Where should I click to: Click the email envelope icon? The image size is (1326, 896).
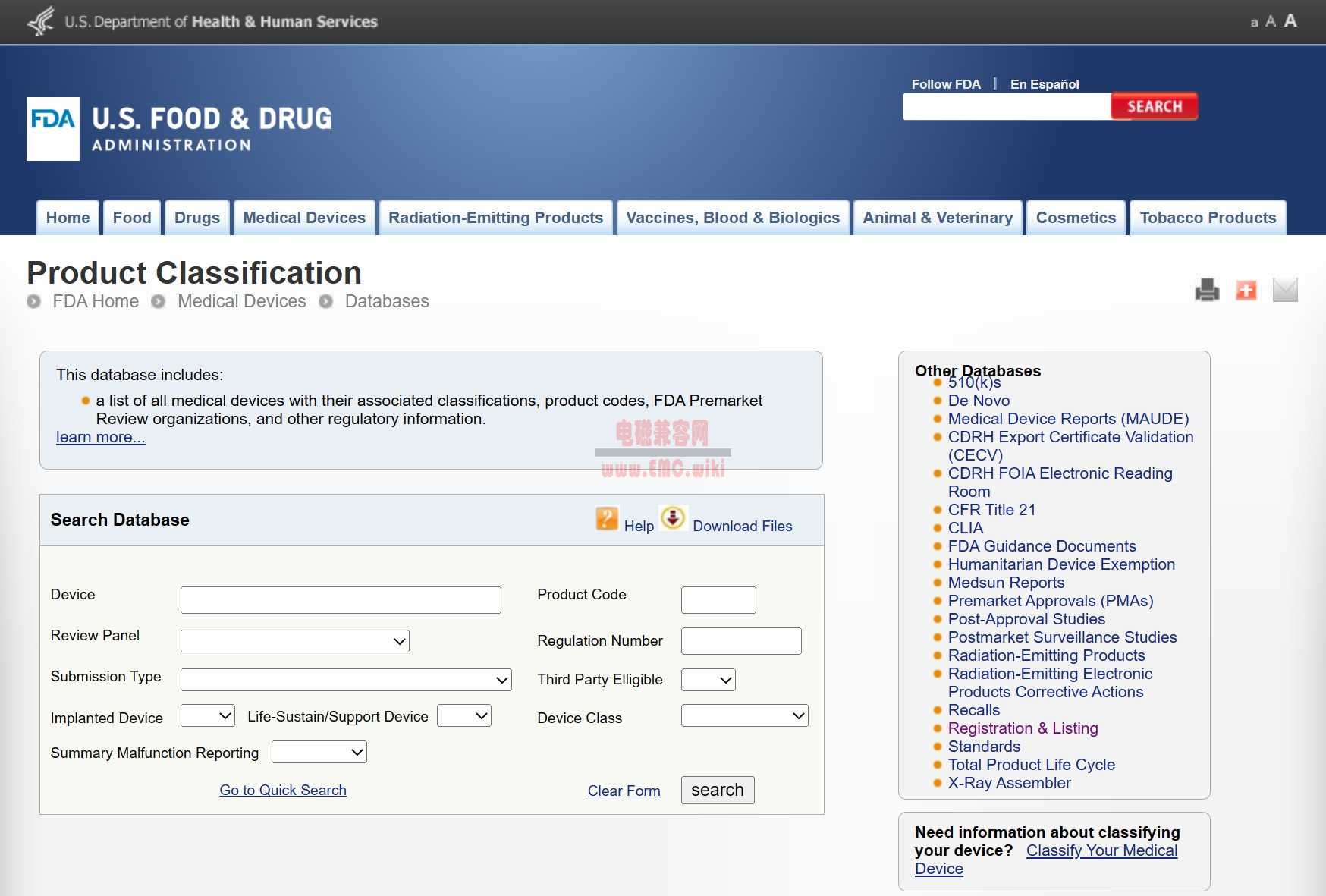(x=1285, y=290)
